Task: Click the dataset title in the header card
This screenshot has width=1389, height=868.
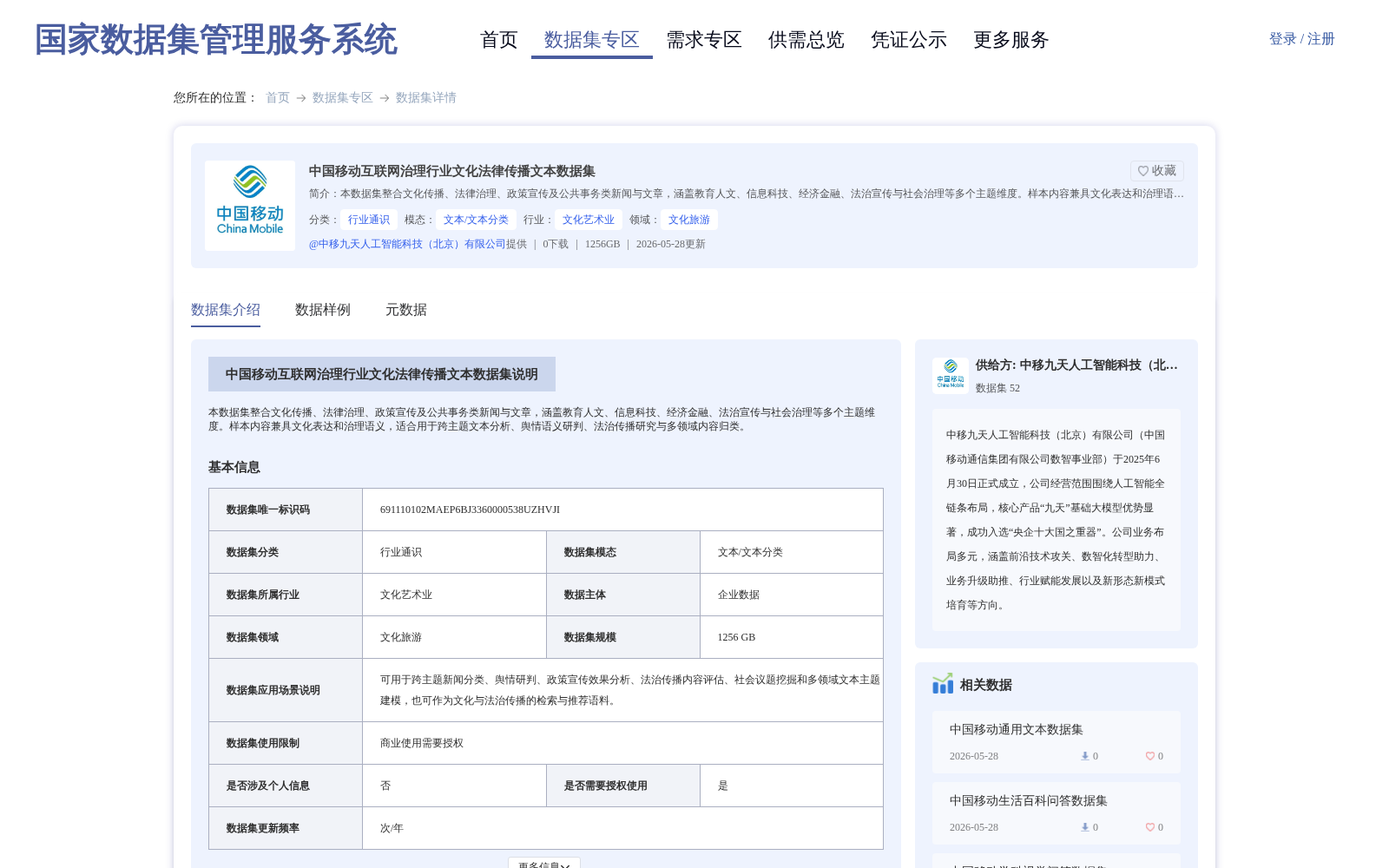Action: click(452, 171)
